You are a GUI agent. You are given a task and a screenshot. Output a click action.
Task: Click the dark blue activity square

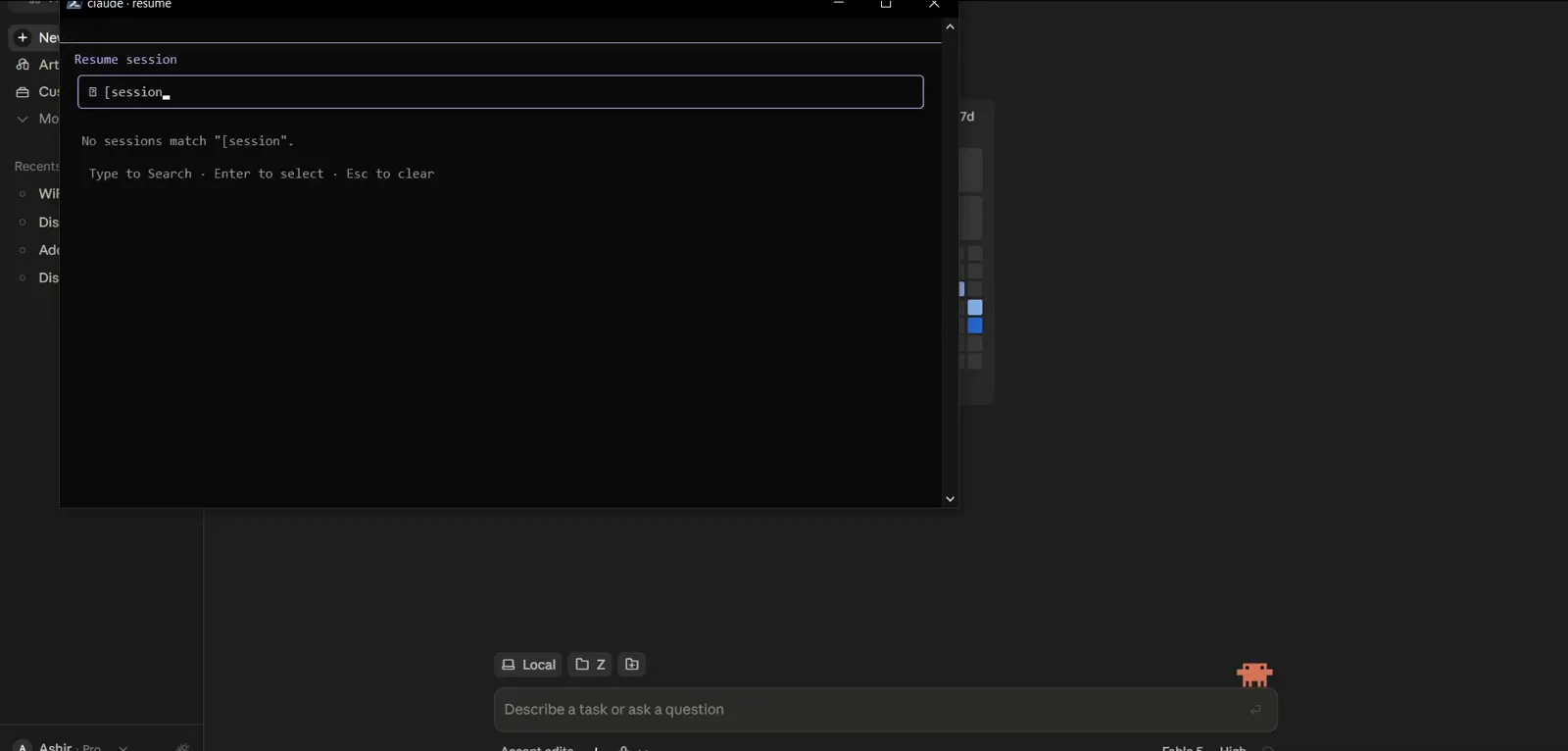pyautogui.click(x=975, y=325)
